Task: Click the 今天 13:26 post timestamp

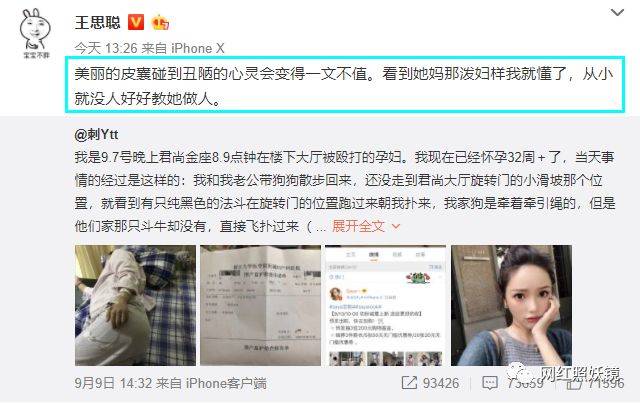Action: pos(106,48)
